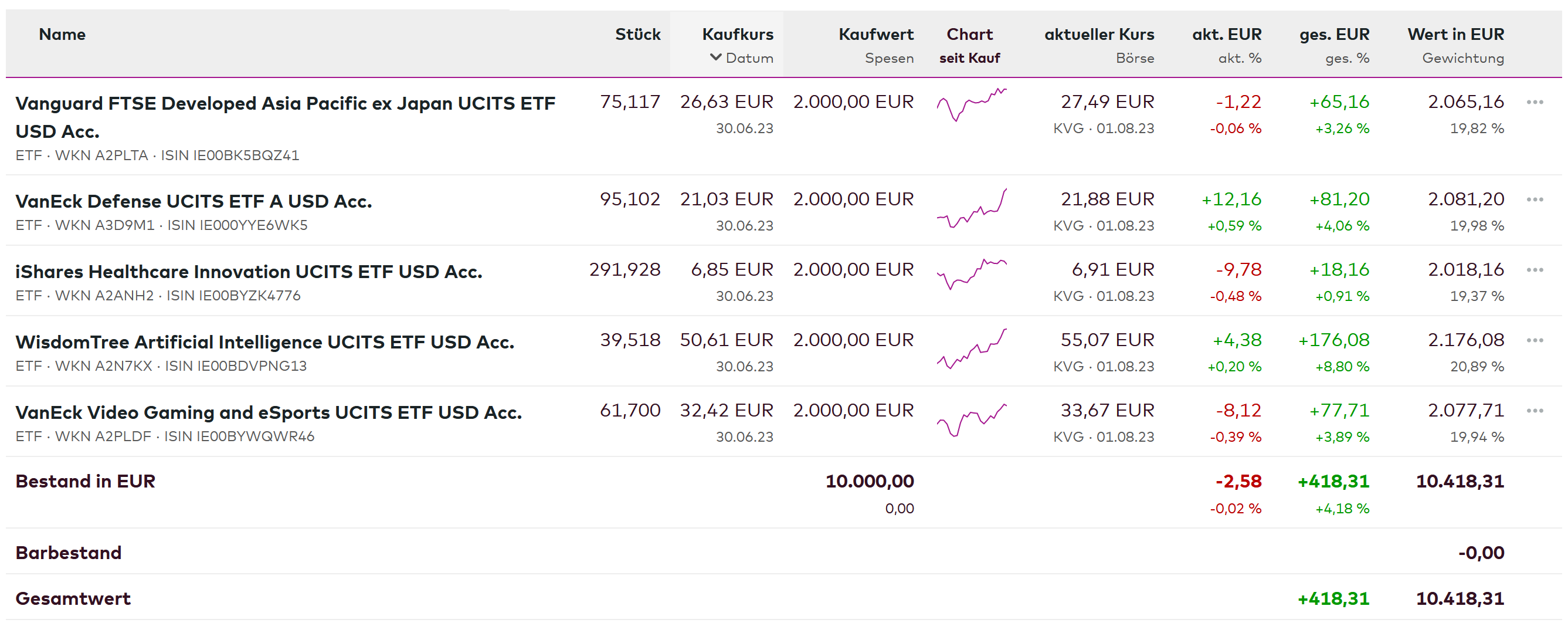The image size is (1568, 633).
Task: Sort table by Stück column header
Action: coord(637,35)
